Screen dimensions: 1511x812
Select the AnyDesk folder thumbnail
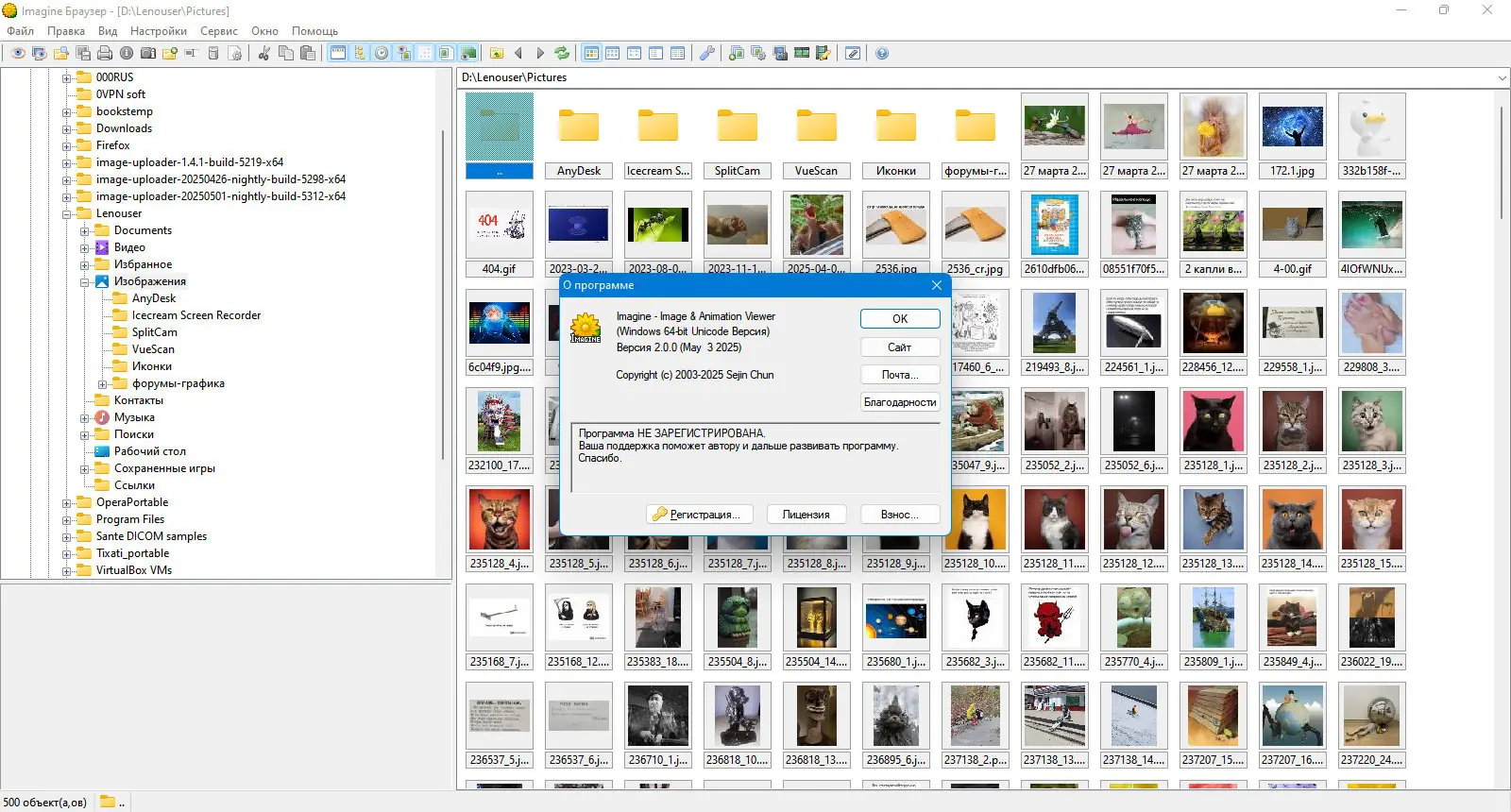pyautogui.click(x=579, y=137)
